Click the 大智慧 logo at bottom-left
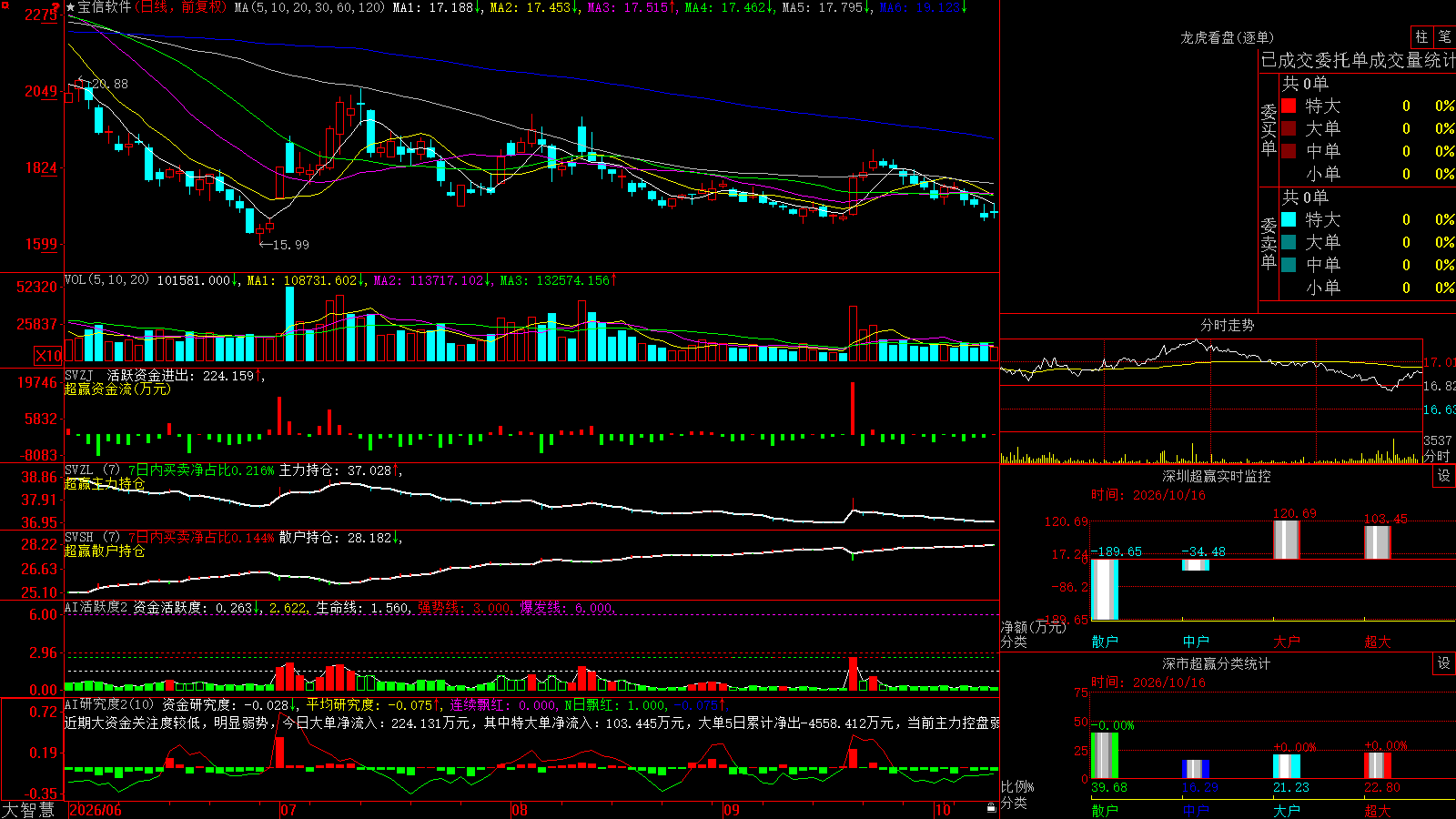1456x819 pixels. [28, 810]
